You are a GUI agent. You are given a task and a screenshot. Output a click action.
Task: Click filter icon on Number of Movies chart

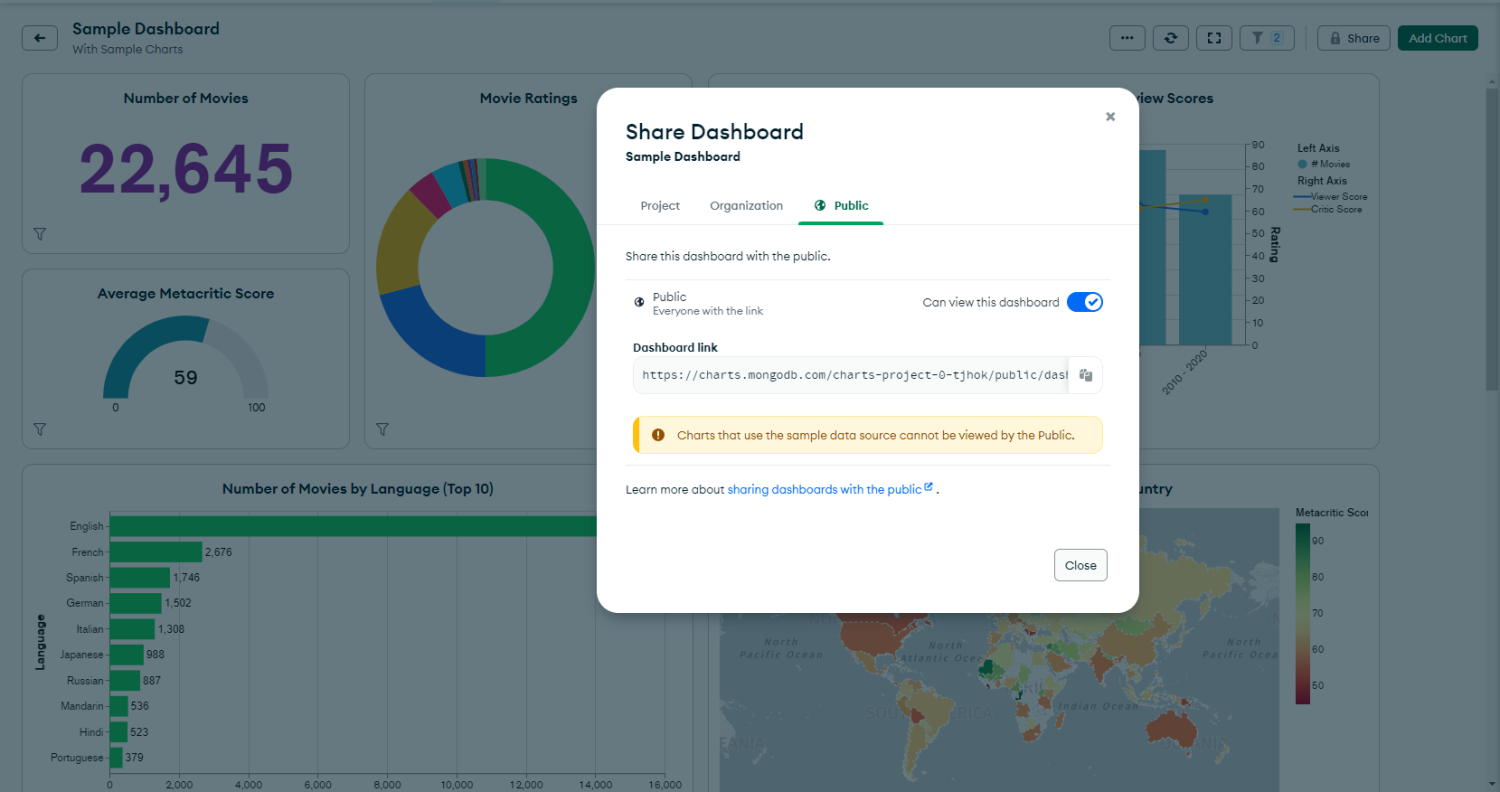pyautogui.click(x=40, y=234)
